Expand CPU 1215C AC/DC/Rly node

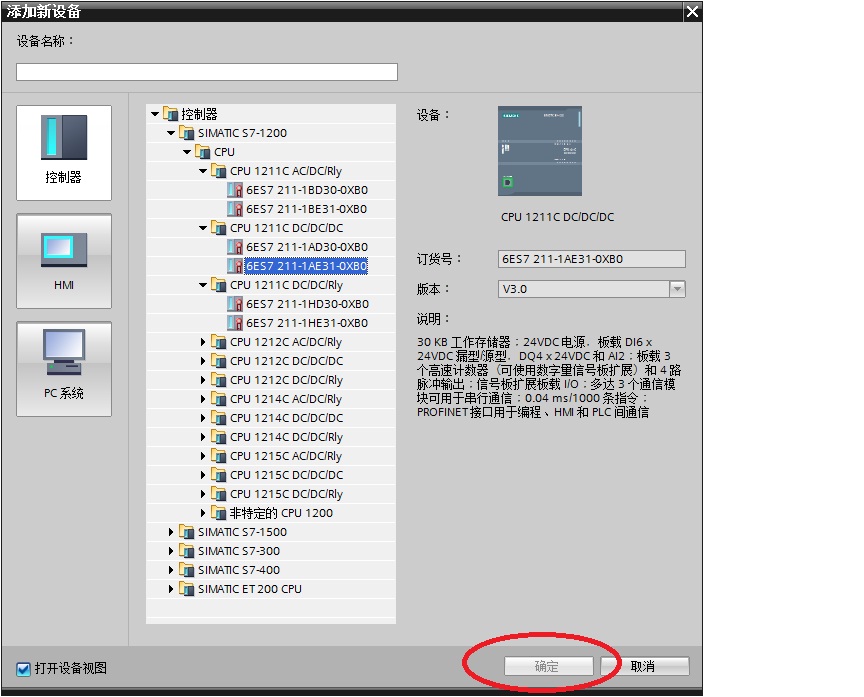pos(203,456)
